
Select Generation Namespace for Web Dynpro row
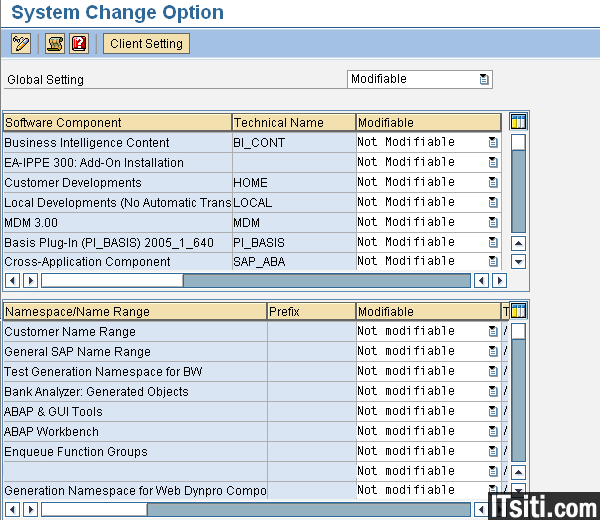tap(135, 491)
